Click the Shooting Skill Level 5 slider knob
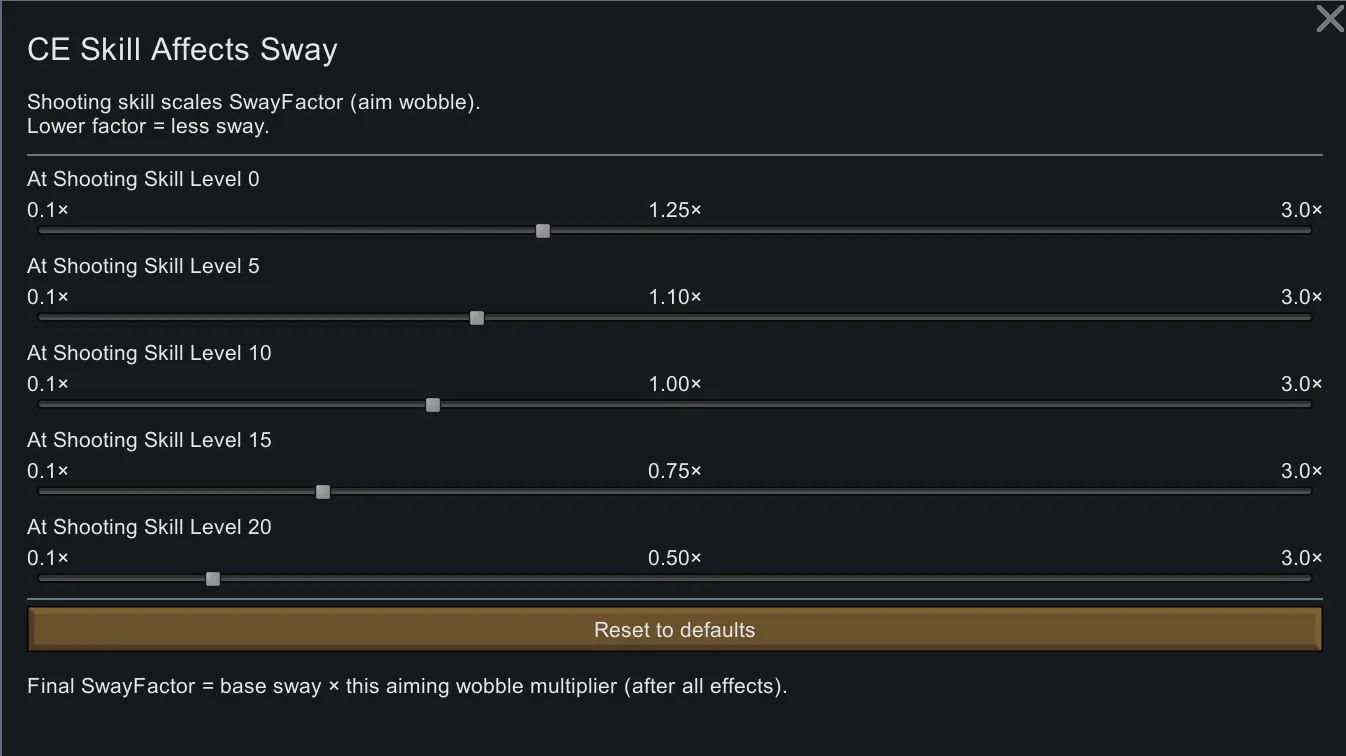 [x=477, y=318]
